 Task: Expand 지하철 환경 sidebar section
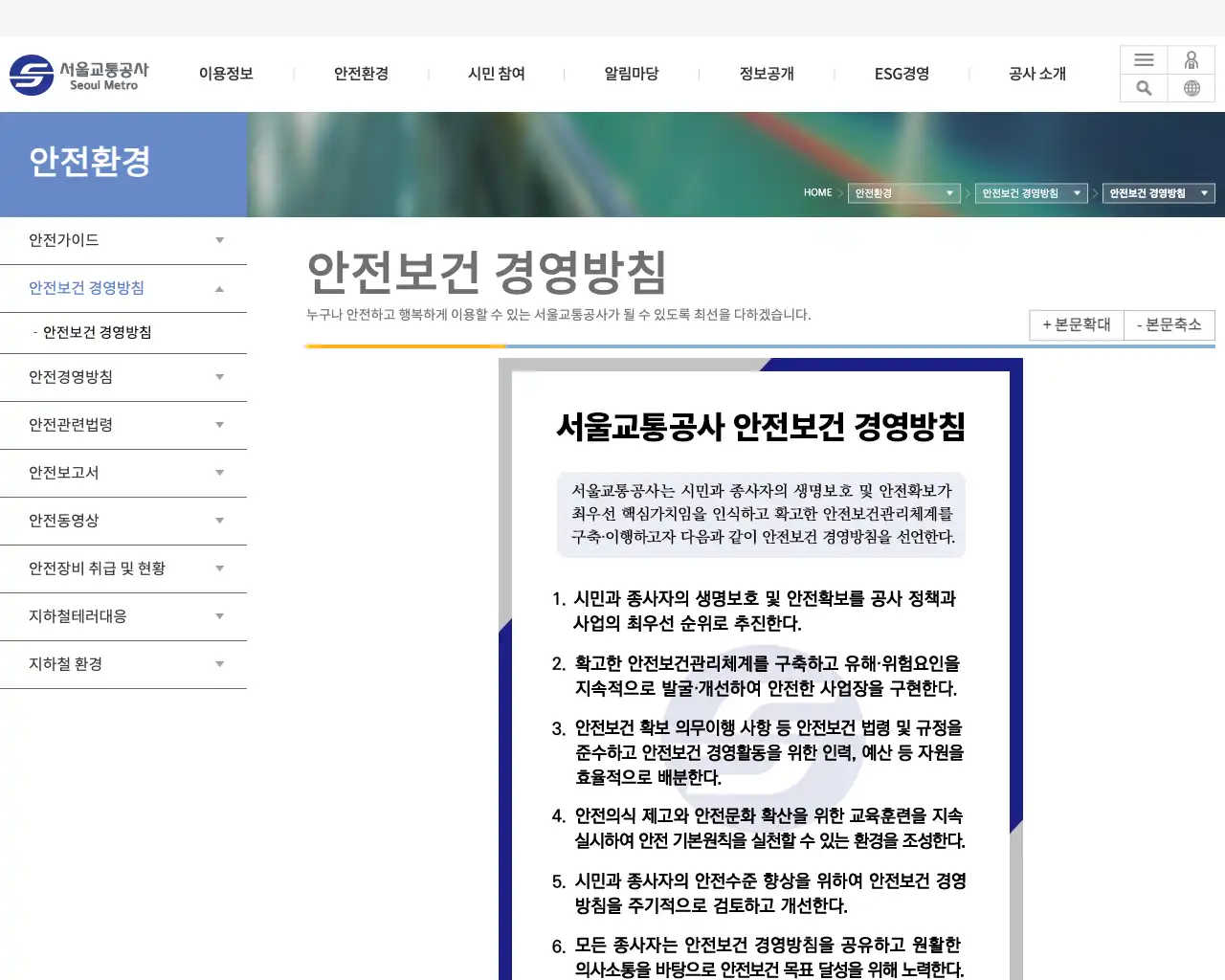[x=123, y=664]
